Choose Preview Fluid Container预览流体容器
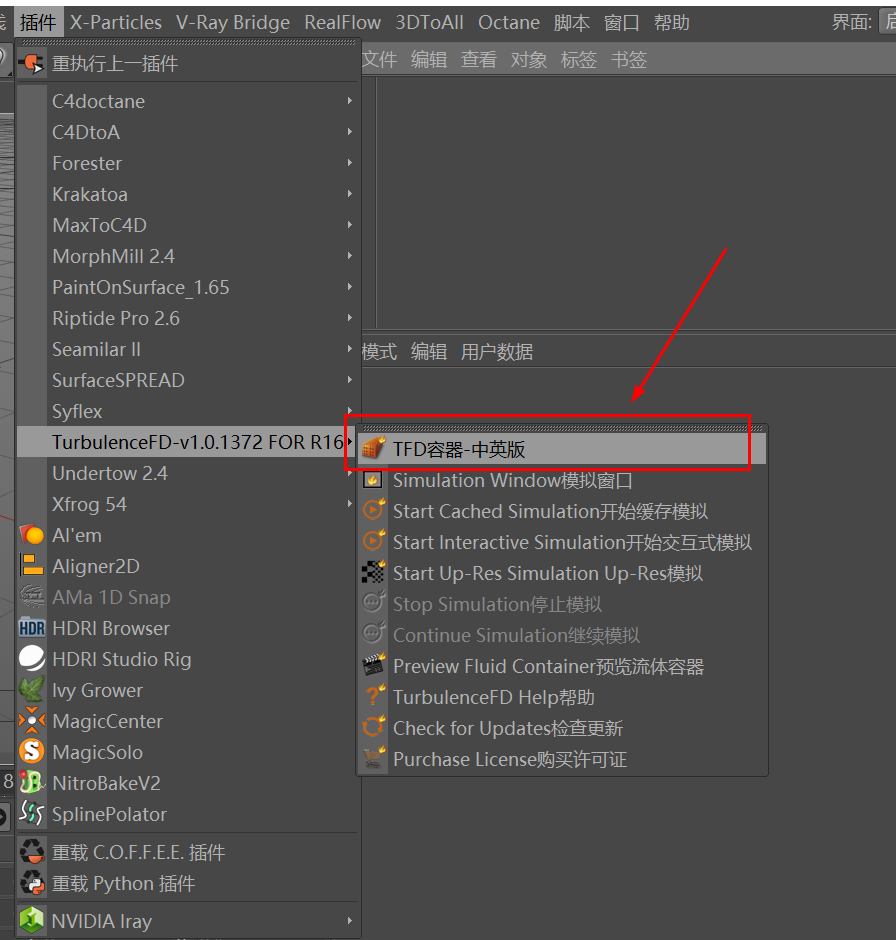The height and width of the screenshot is (940, 896). coord(562,665)
